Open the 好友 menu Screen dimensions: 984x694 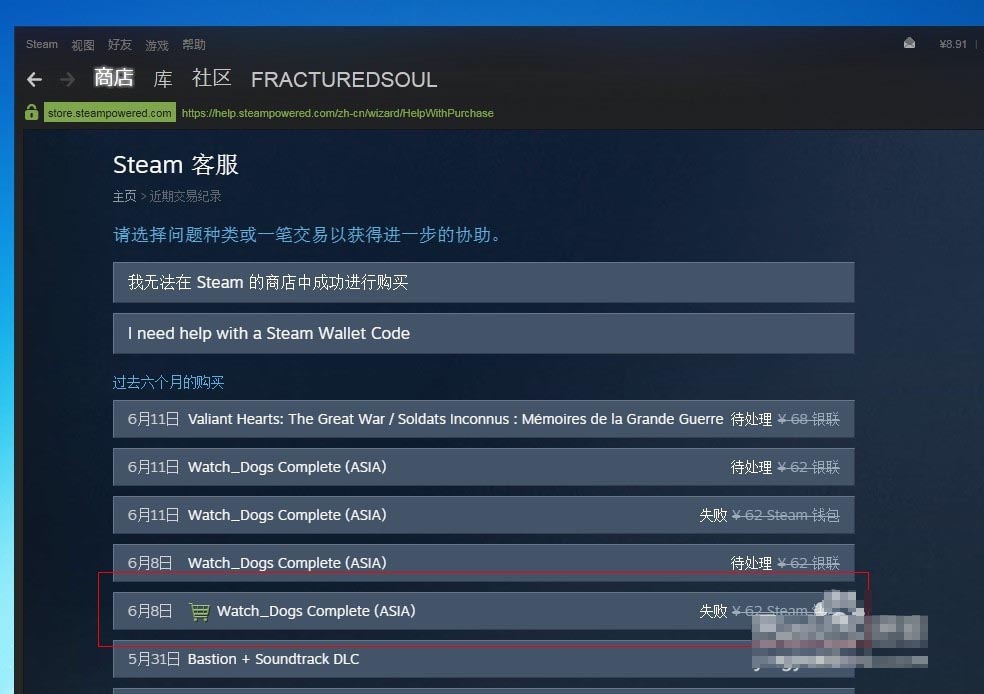click(119, 45)
